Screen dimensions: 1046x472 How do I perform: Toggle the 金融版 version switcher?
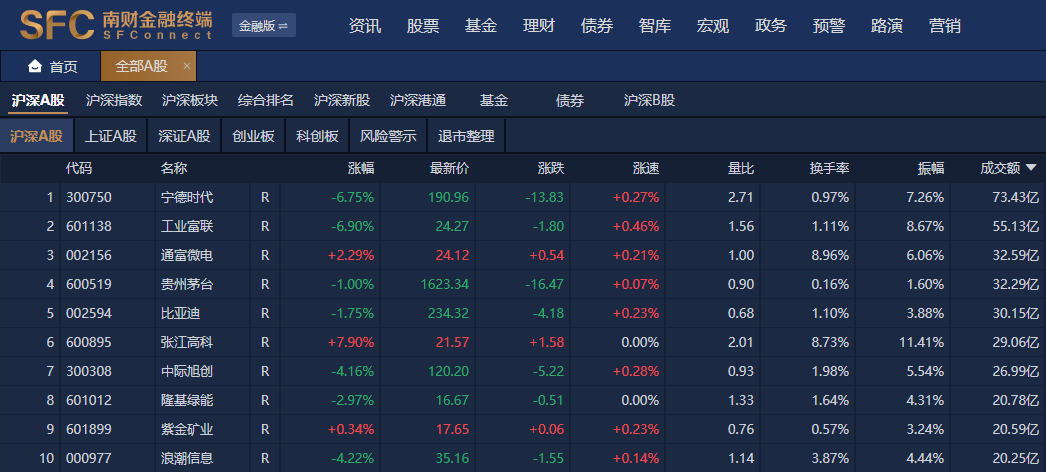click(263, 26)
